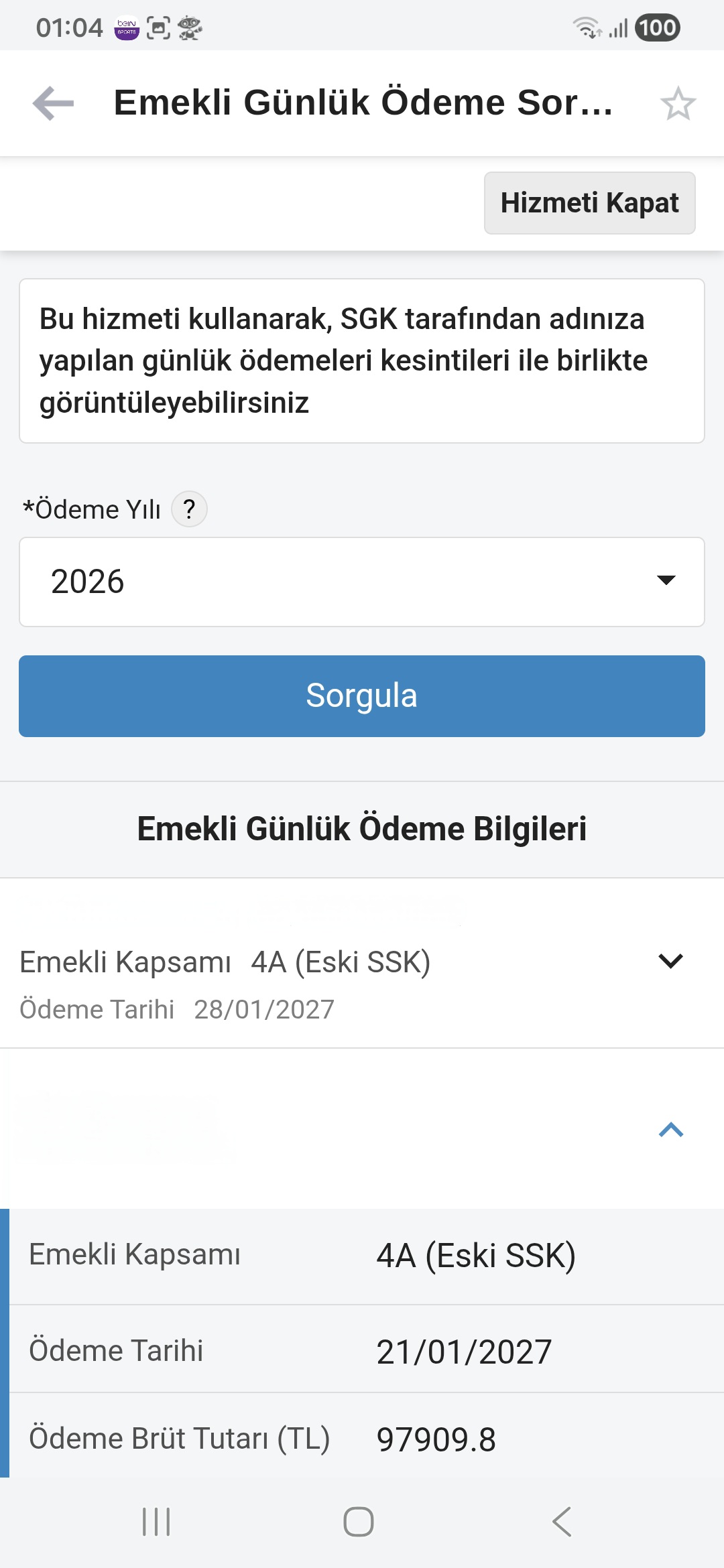Click the Hizmeti Kapat button
This screenshot has height=1568, width=724.
pos(589,203)
